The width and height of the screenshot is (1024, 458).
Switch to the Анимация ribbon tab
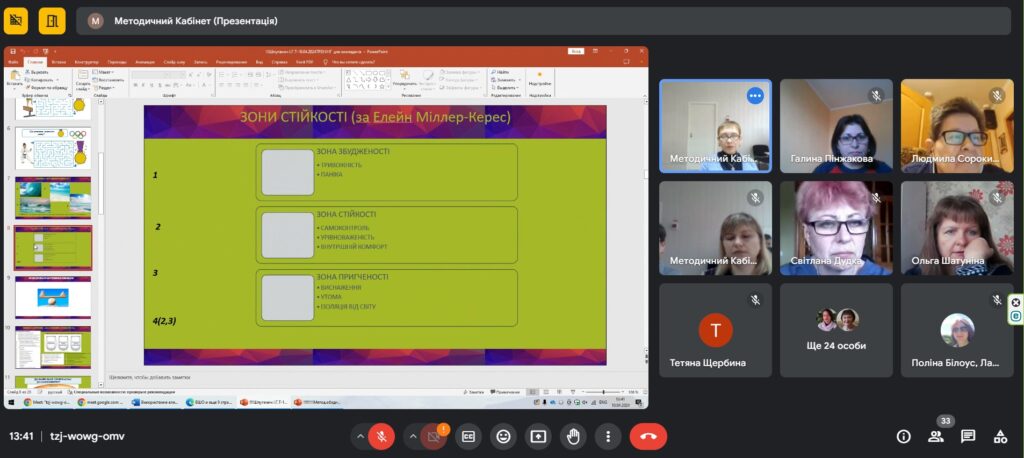[x=144, y=62]
